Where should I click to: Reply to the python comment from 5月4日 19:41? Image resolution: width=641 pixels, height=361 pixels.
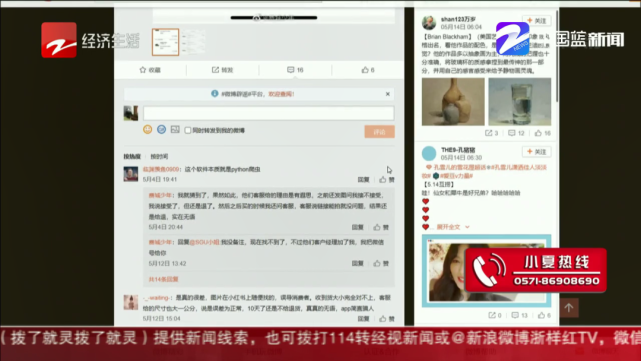363,180
